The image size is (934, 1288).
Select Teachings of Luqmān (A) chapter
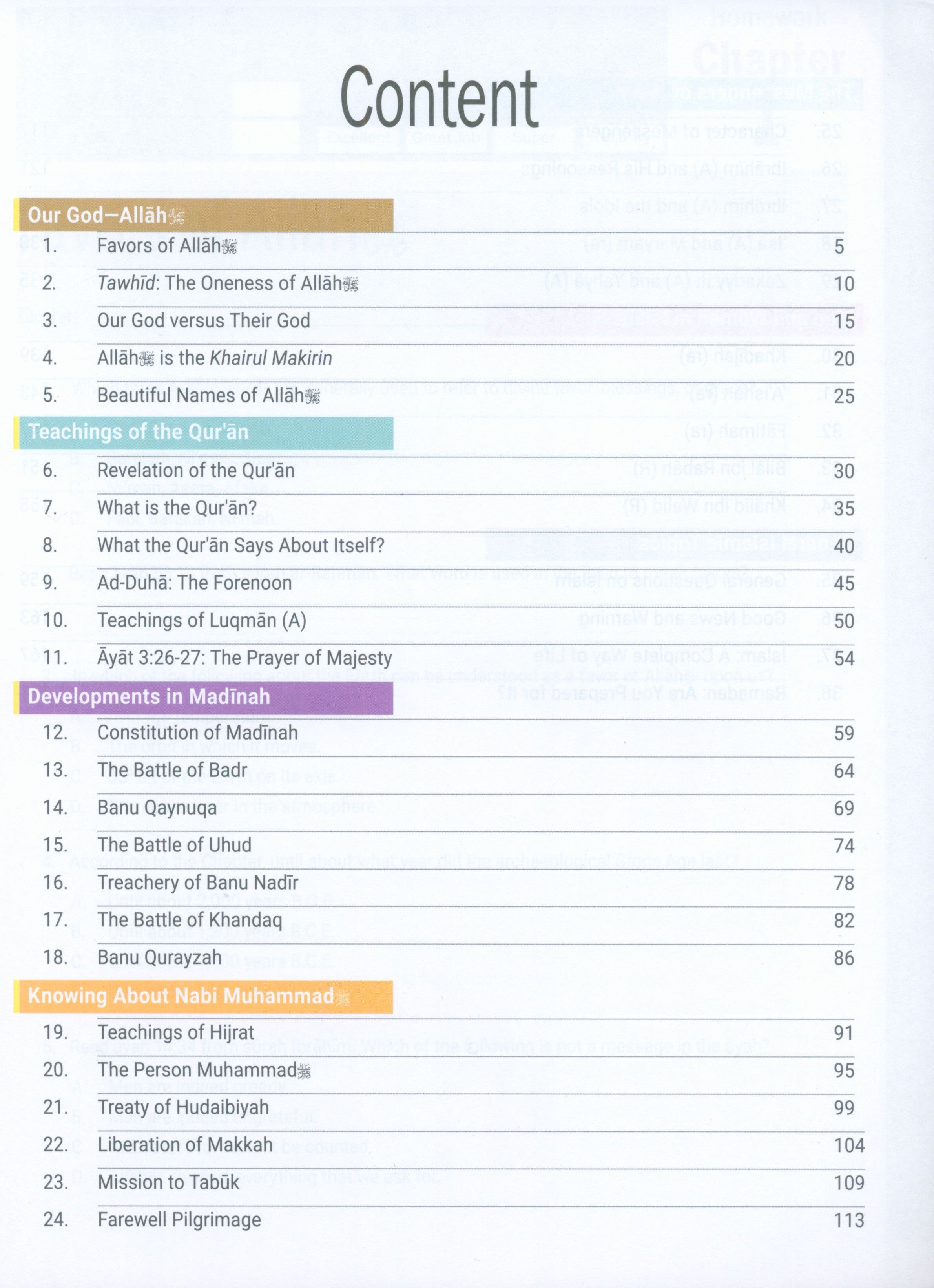202,620
